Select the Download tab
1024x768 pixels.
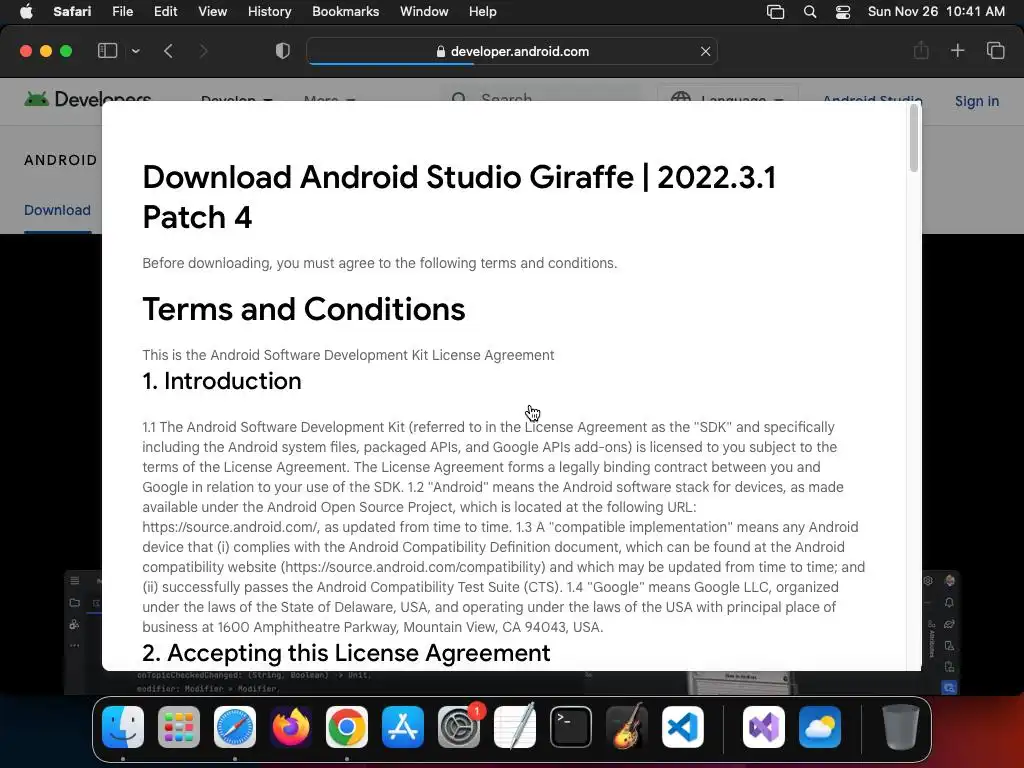tap(57, 210)
